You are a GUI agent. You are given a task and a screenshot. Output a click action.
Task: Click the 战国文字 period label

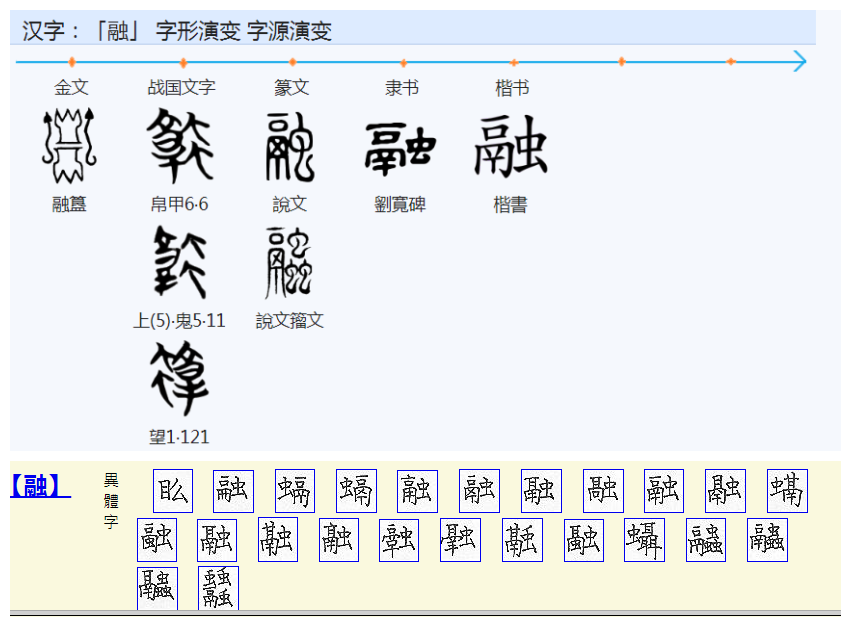pos(182,87)
